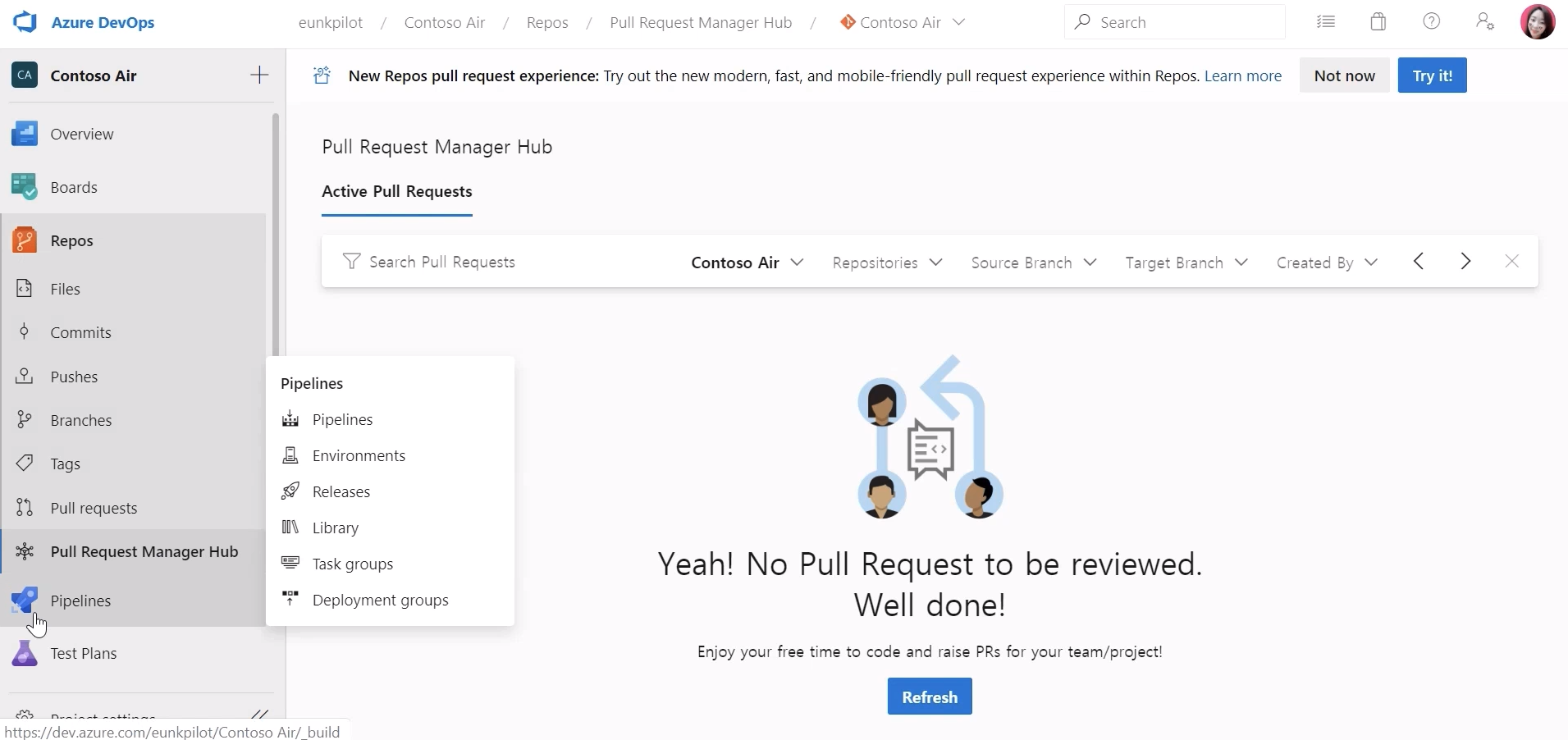Open the Source Branch filter dropdown
This screenshot has height=740, width=1568.
click(1034, 263)
